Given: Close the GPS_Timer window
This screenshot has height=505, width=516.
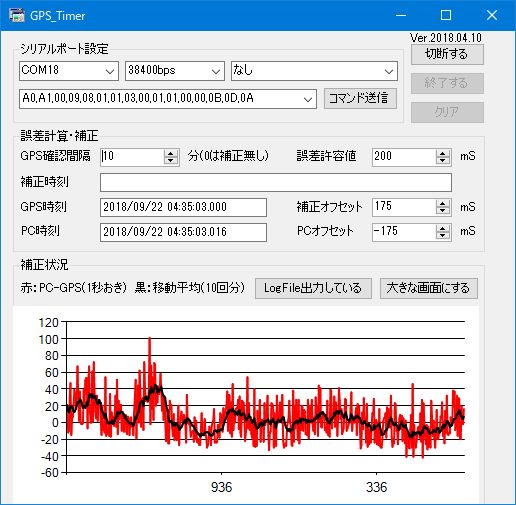Looking at the screenshot, I should tap(492, 15).
